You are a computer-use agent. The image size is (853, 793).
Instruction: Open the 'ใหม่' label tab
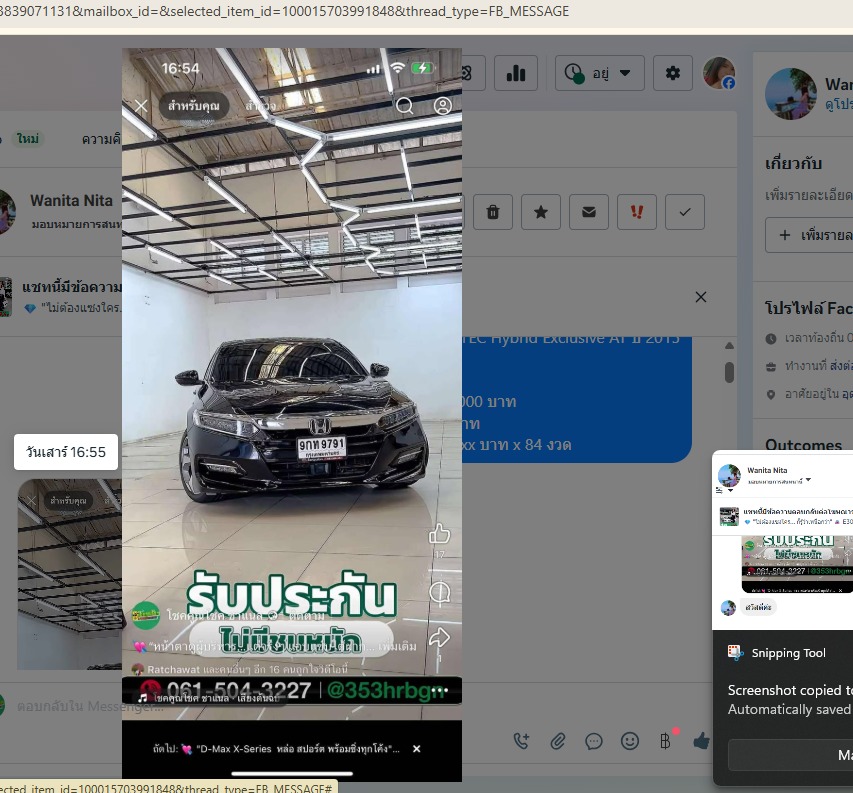(x=28, y=139)
